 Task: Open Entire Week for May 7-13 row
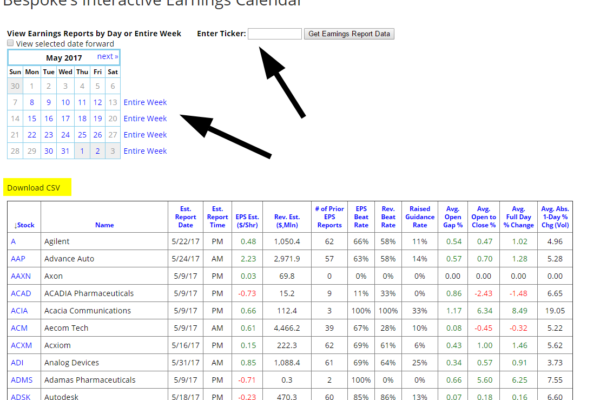(x=145, y=102)
